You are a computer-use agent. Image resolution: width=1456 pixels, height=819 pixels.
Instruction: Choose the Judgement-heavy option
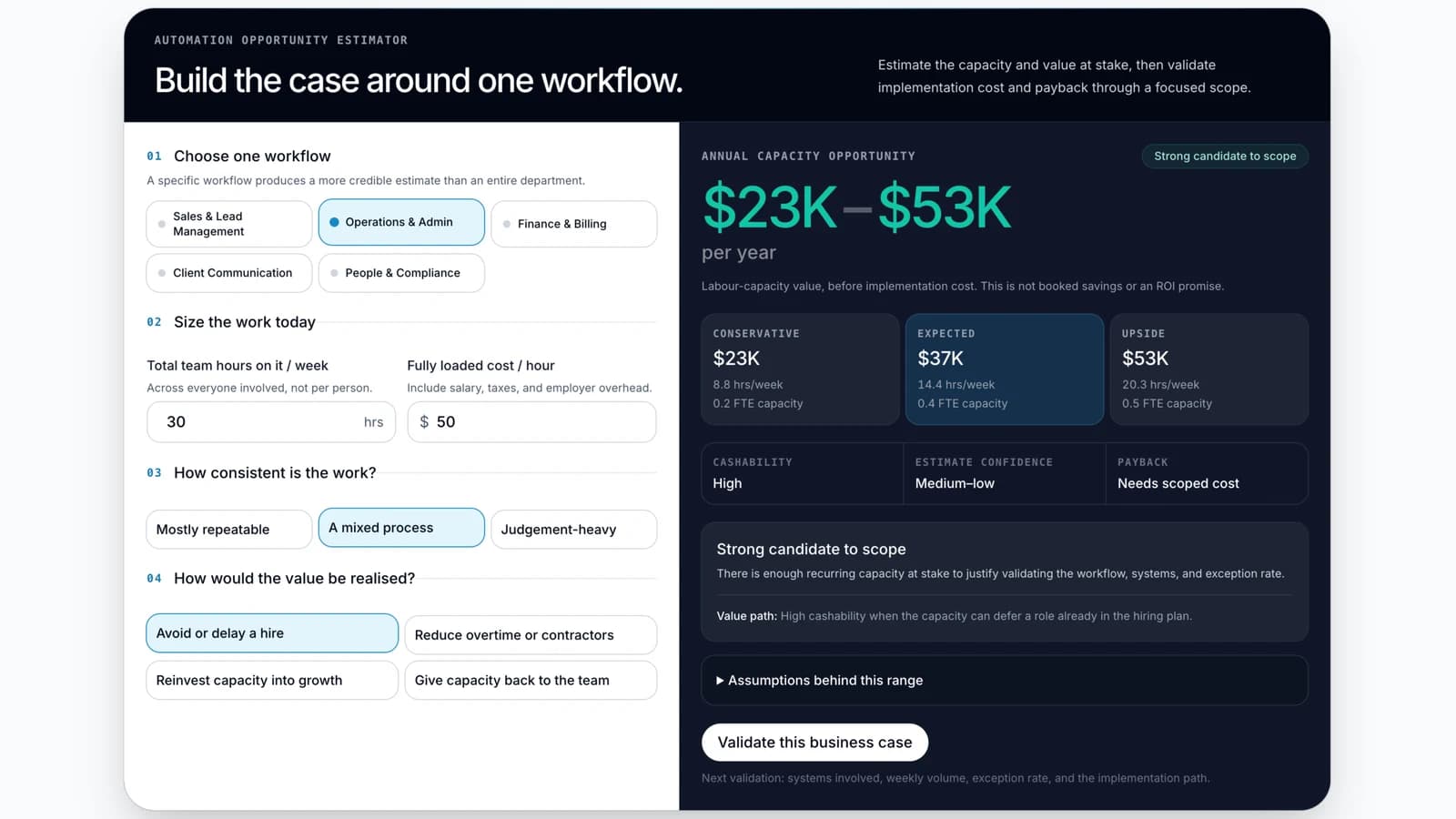point(574,530)
